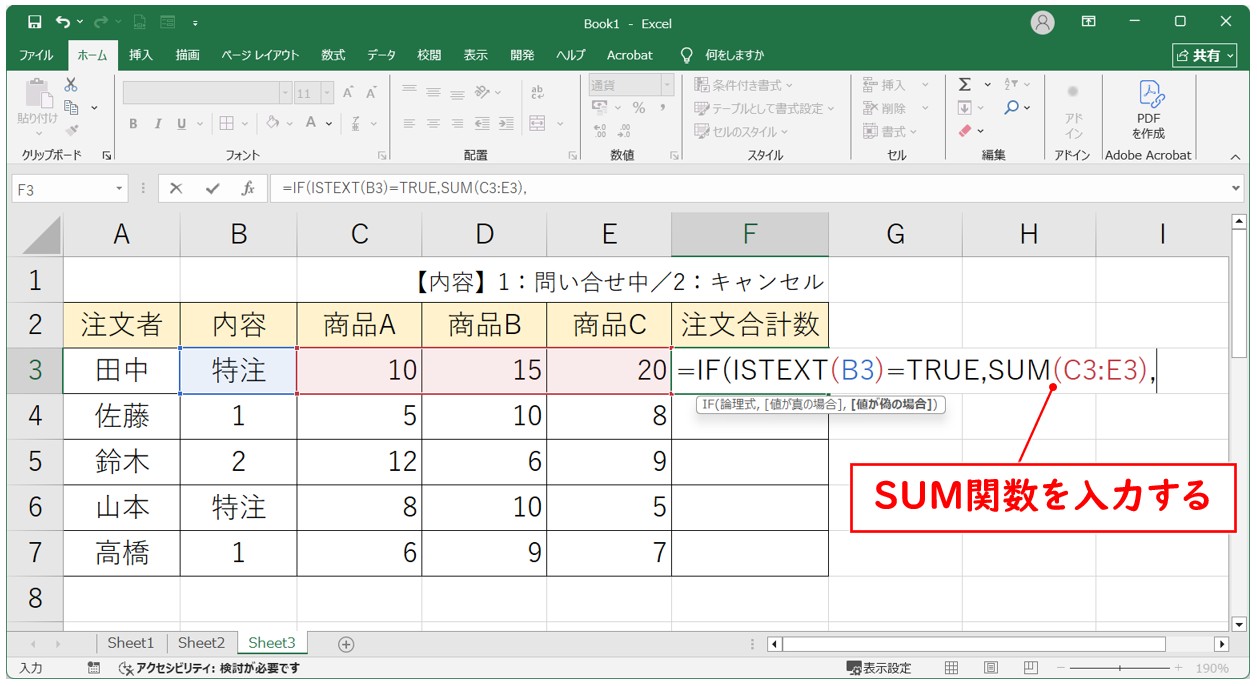Click the Clear eraser icon

point(965,131)
